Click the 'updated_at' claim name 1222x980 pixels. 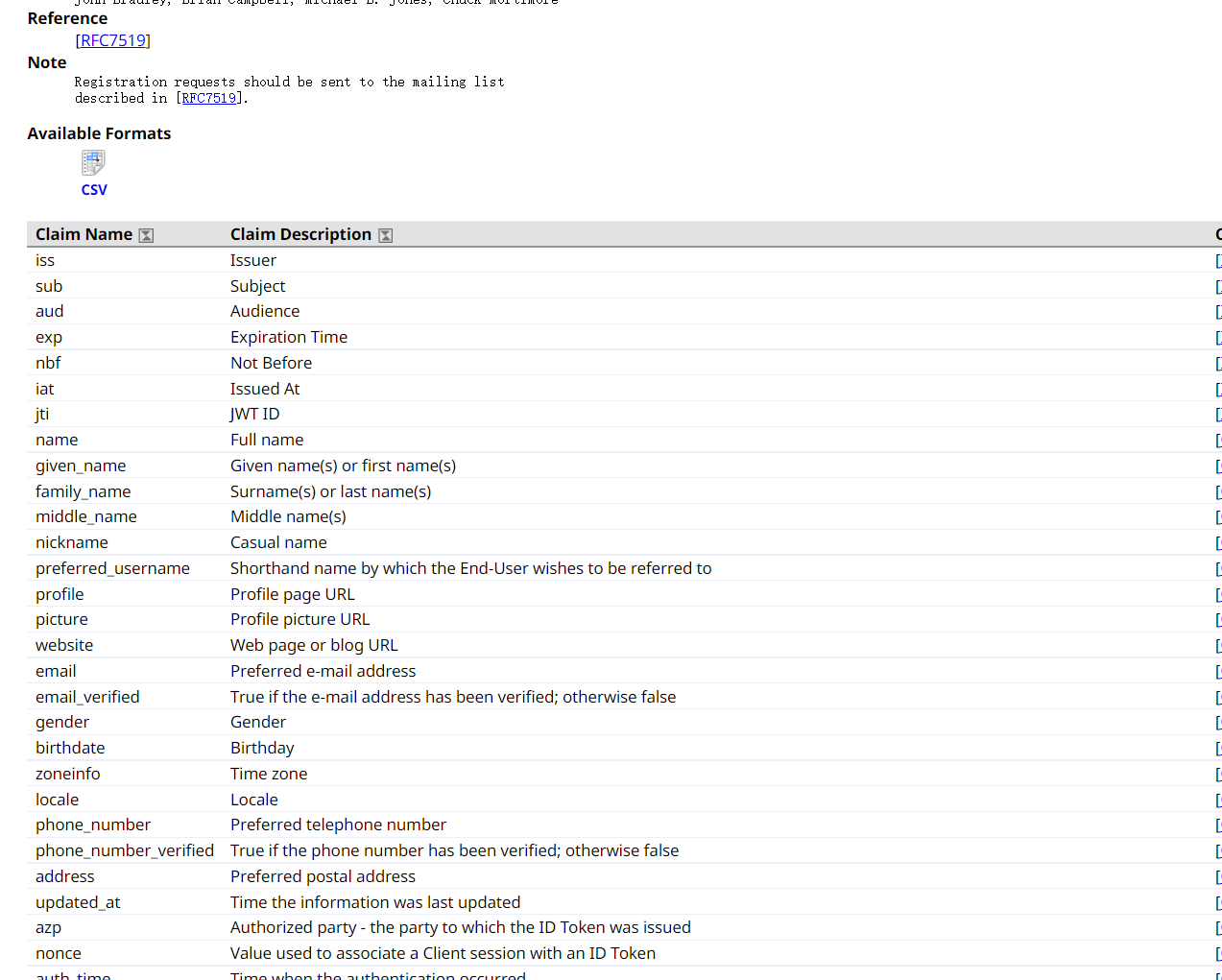(x=78, y=902)
